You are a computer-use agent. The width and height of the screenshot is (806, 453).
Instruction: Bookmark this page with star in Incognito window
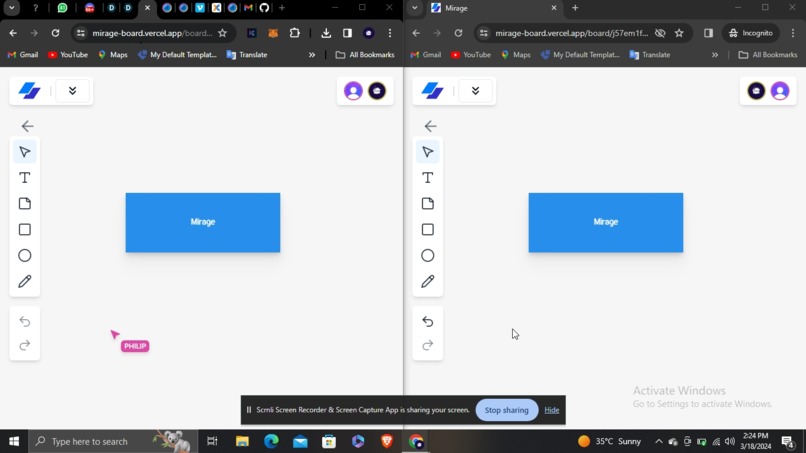click(679, 33)
